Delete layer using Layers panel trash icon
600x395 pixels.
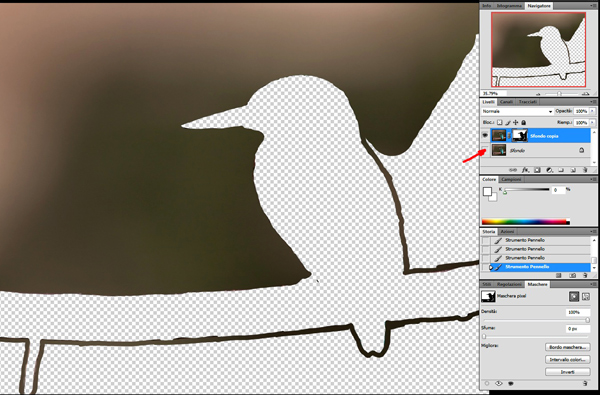click(x=585, y=170)
